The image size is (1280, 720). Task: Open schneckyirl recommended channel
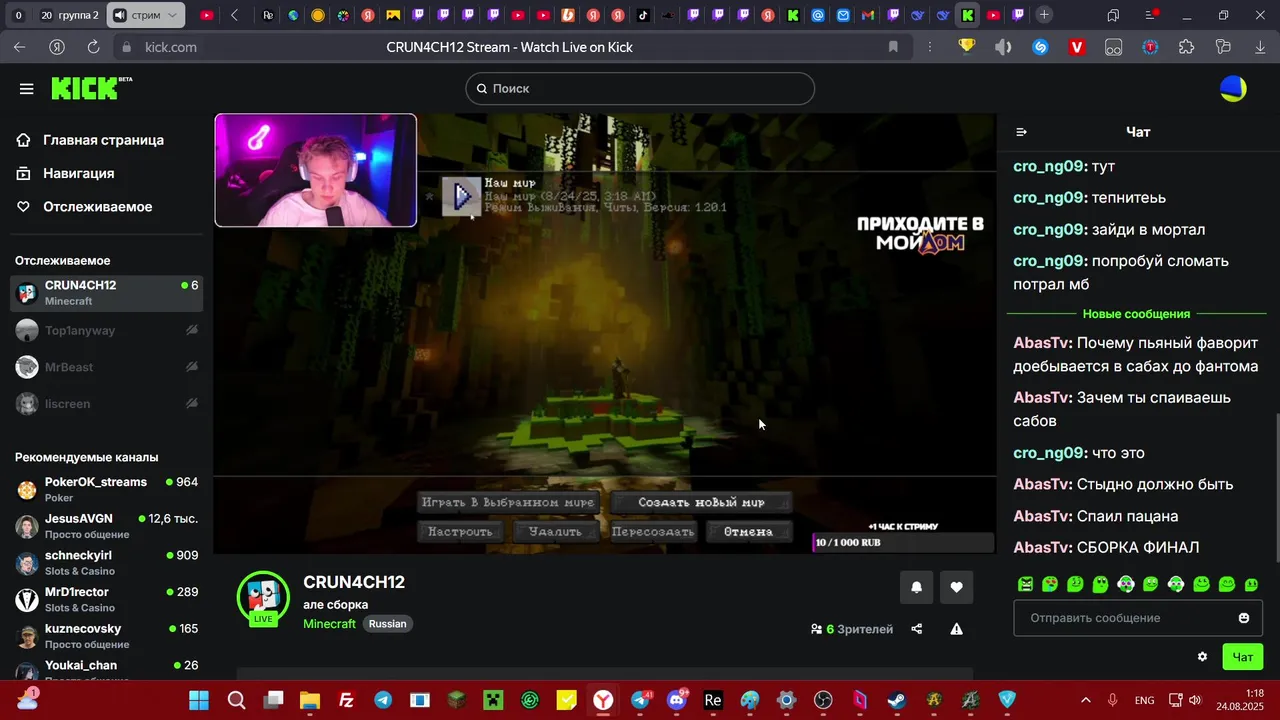click(x=106, y=562)
